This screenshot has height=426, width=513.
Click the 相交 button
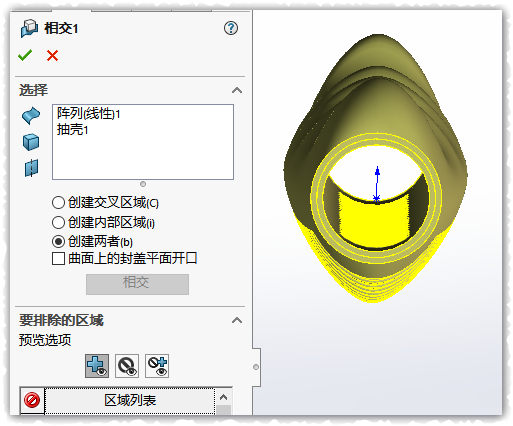click(137, 284)
